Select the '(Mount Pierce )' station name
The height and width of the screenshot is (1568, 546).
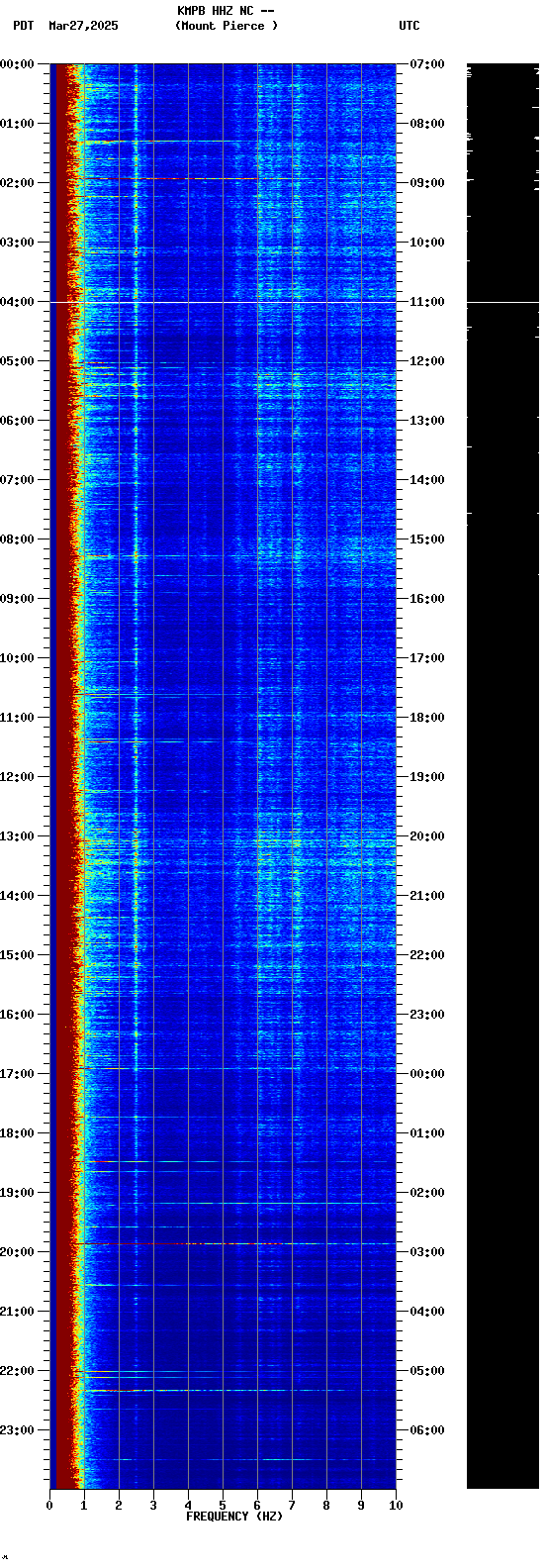point(227,26)
